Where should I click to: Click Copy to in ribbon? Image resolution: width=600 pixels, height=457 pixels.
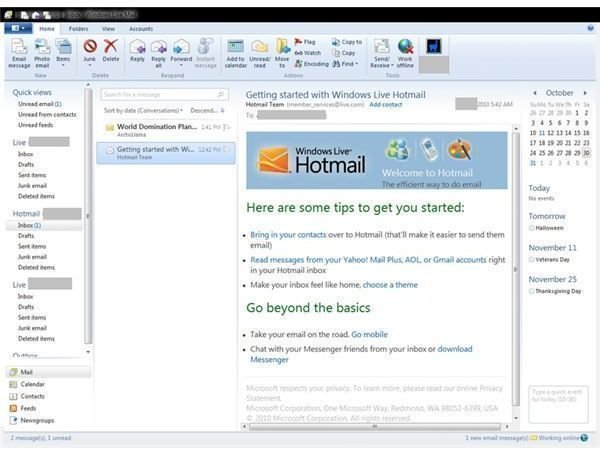tap(347, 42)
